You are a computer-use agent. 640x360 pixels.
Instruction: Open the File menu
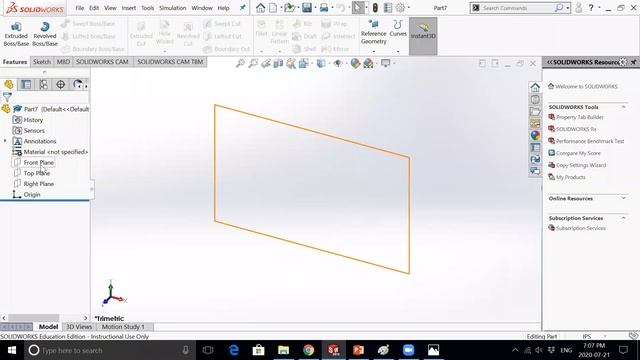click(80, 8)
